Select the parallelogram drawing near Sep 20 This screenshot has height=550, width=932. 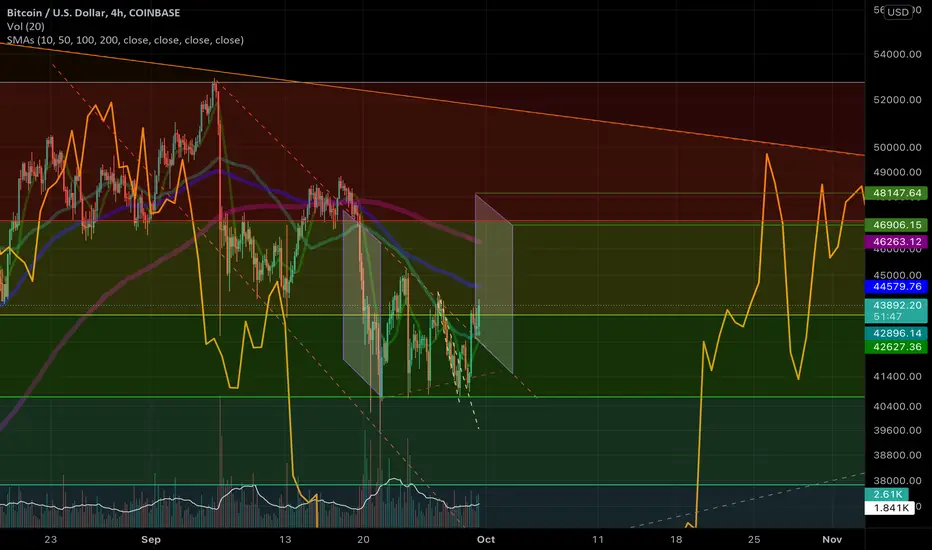point(362,303)
